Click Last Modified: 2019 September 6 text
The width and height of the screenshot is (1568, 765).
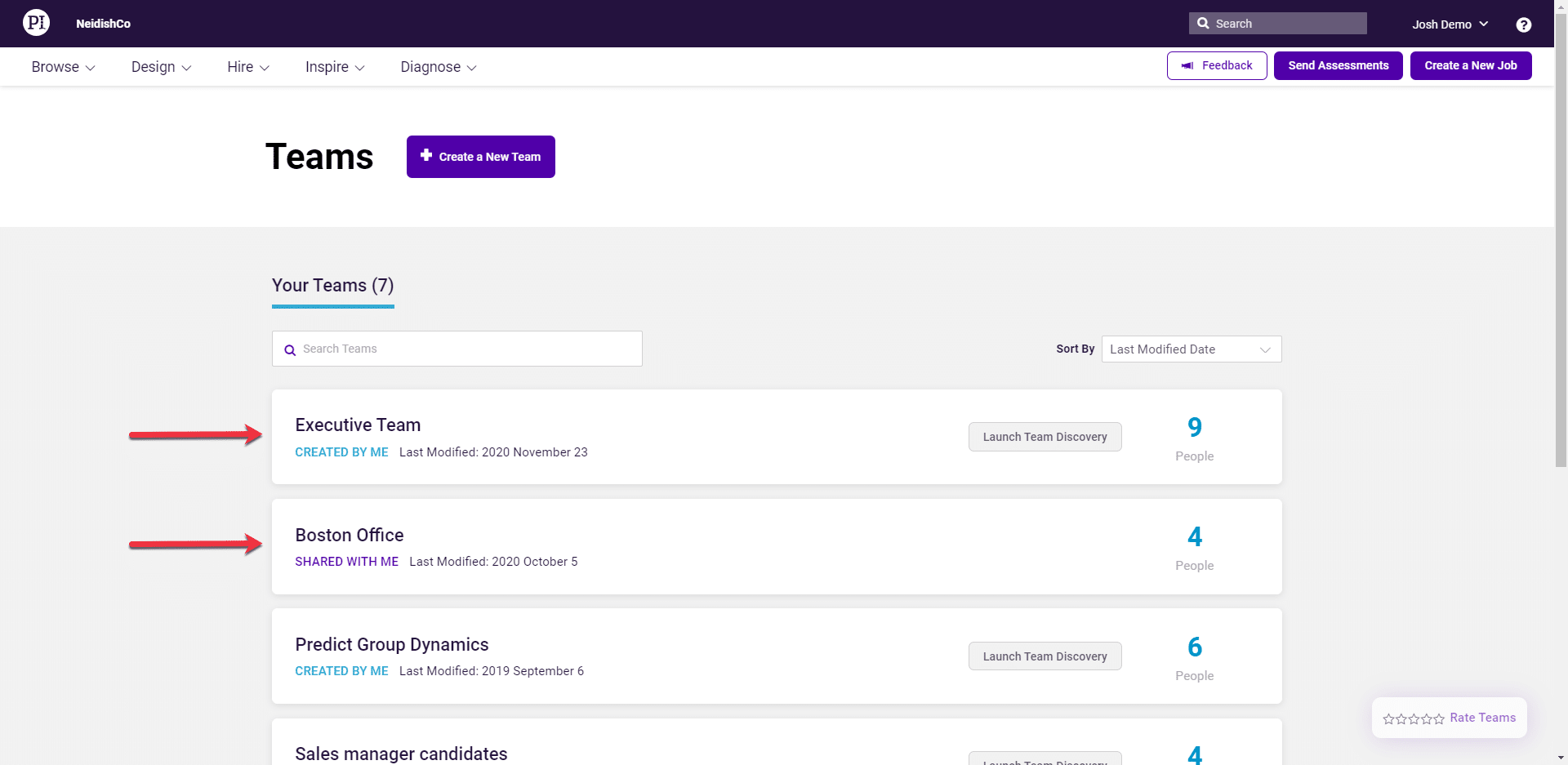(492, 671)
